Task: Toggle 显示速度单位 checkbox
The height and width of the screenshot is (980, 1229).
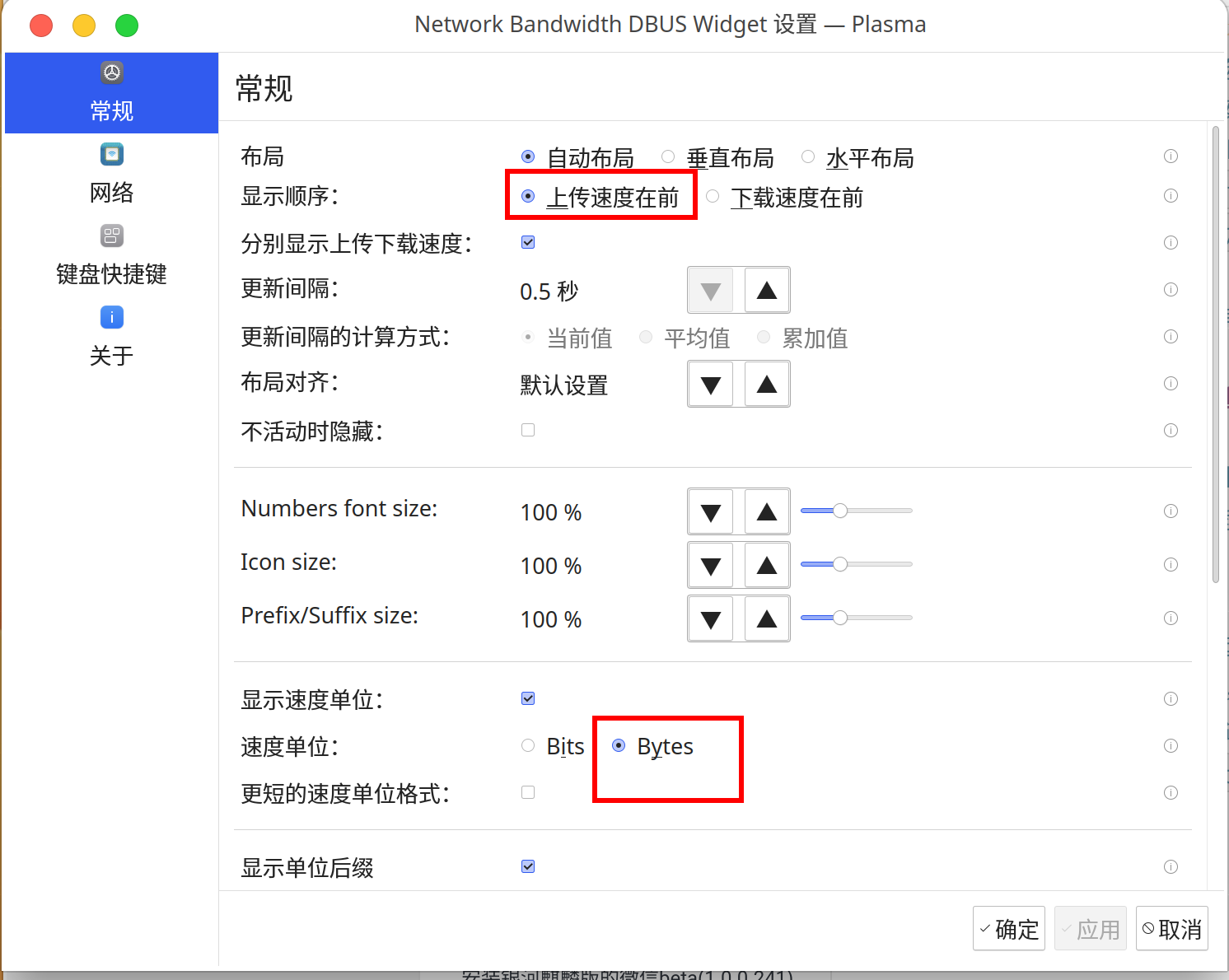Action: [x=528, y=698]
